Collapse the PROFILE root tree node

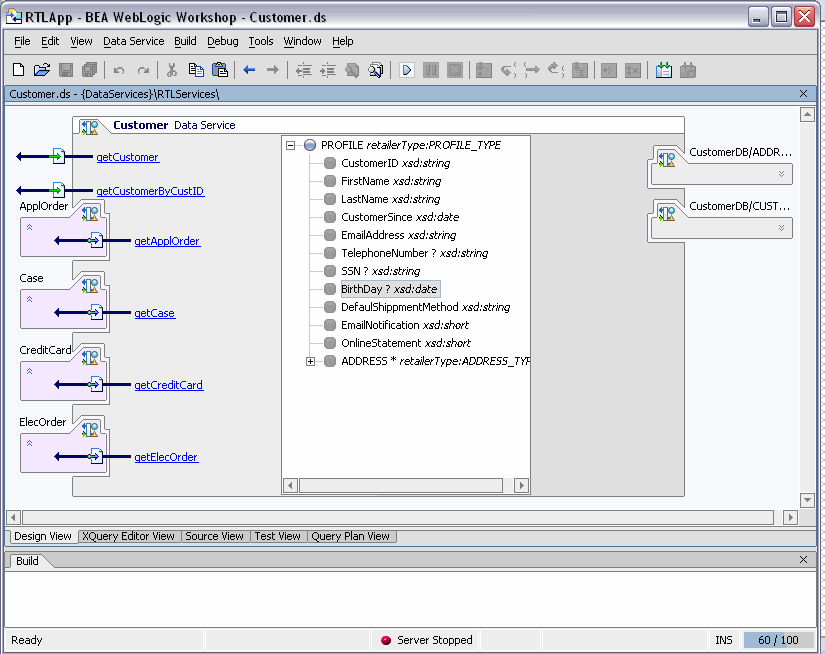[x=291, y=145]
